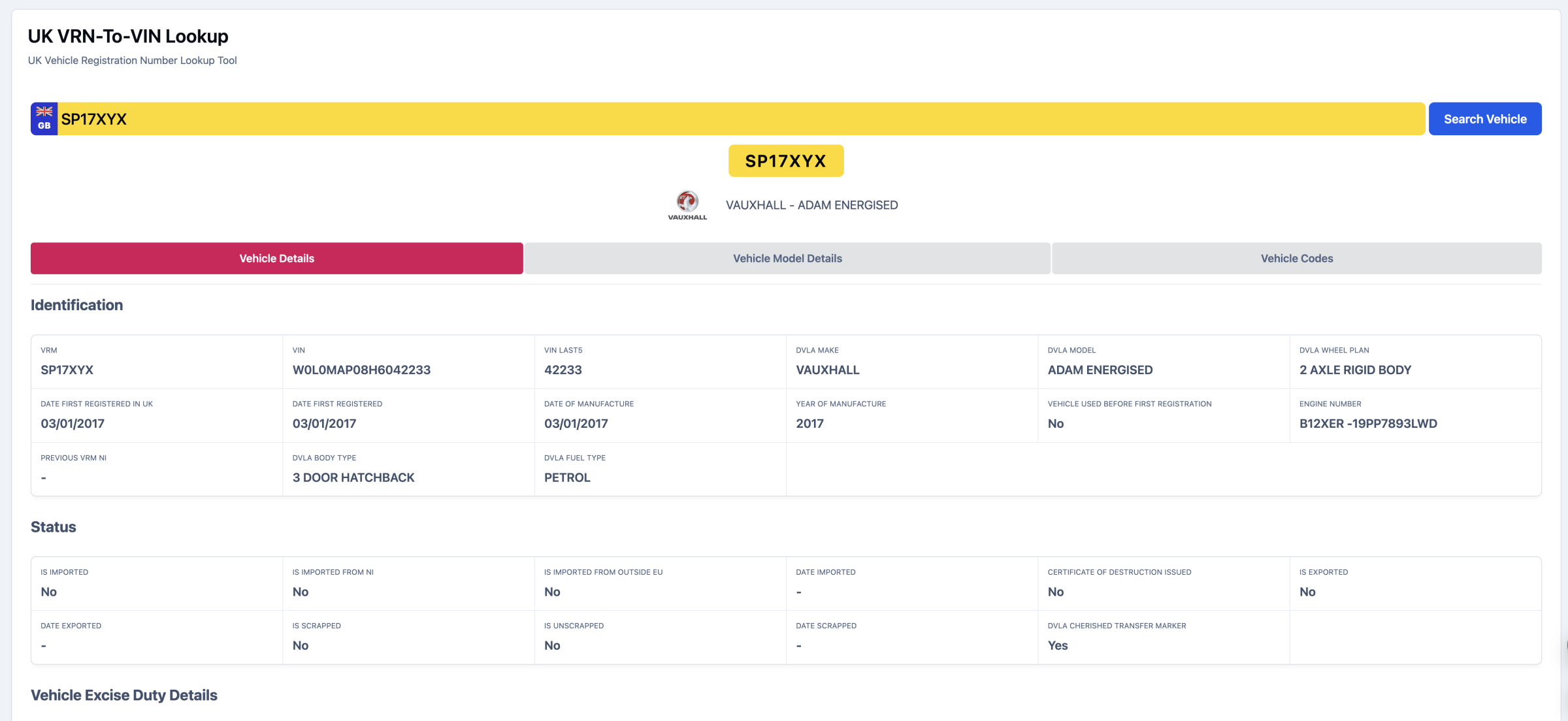
Task: Click the fuel type value PETROL
Action: [x=567, y=478]
